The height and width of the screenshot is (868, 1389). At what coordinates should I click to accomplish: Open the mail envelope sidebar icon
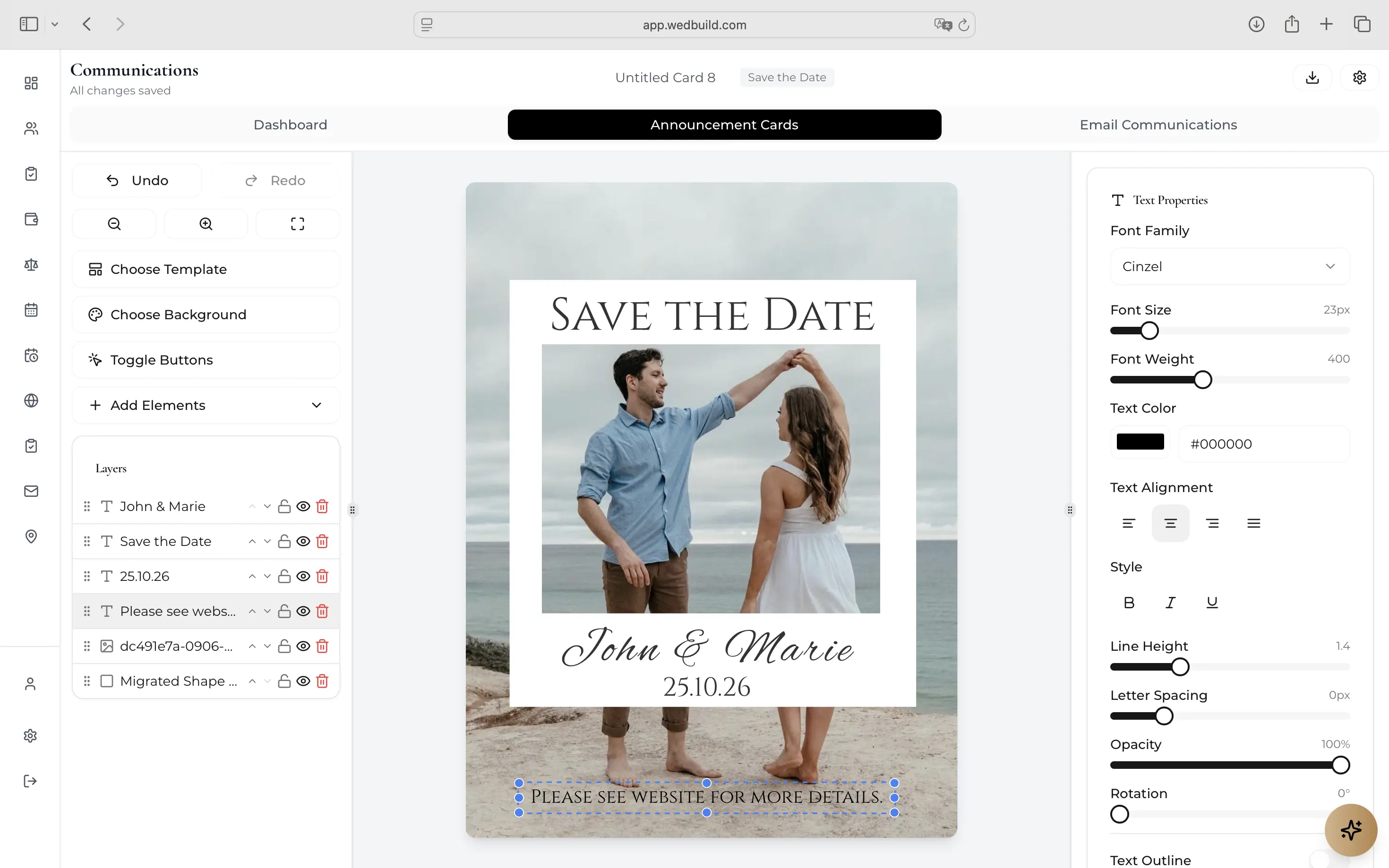31,492
